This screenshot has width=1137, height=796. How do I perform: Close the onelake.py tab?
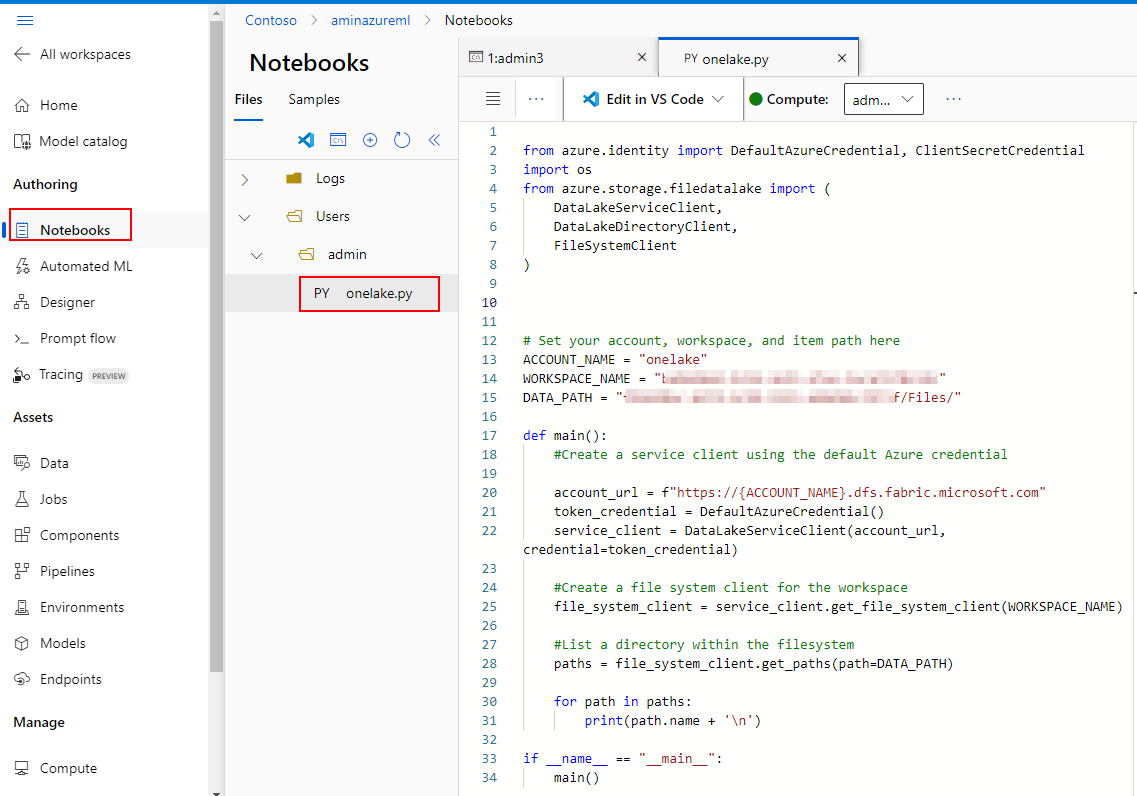(842, 58)
